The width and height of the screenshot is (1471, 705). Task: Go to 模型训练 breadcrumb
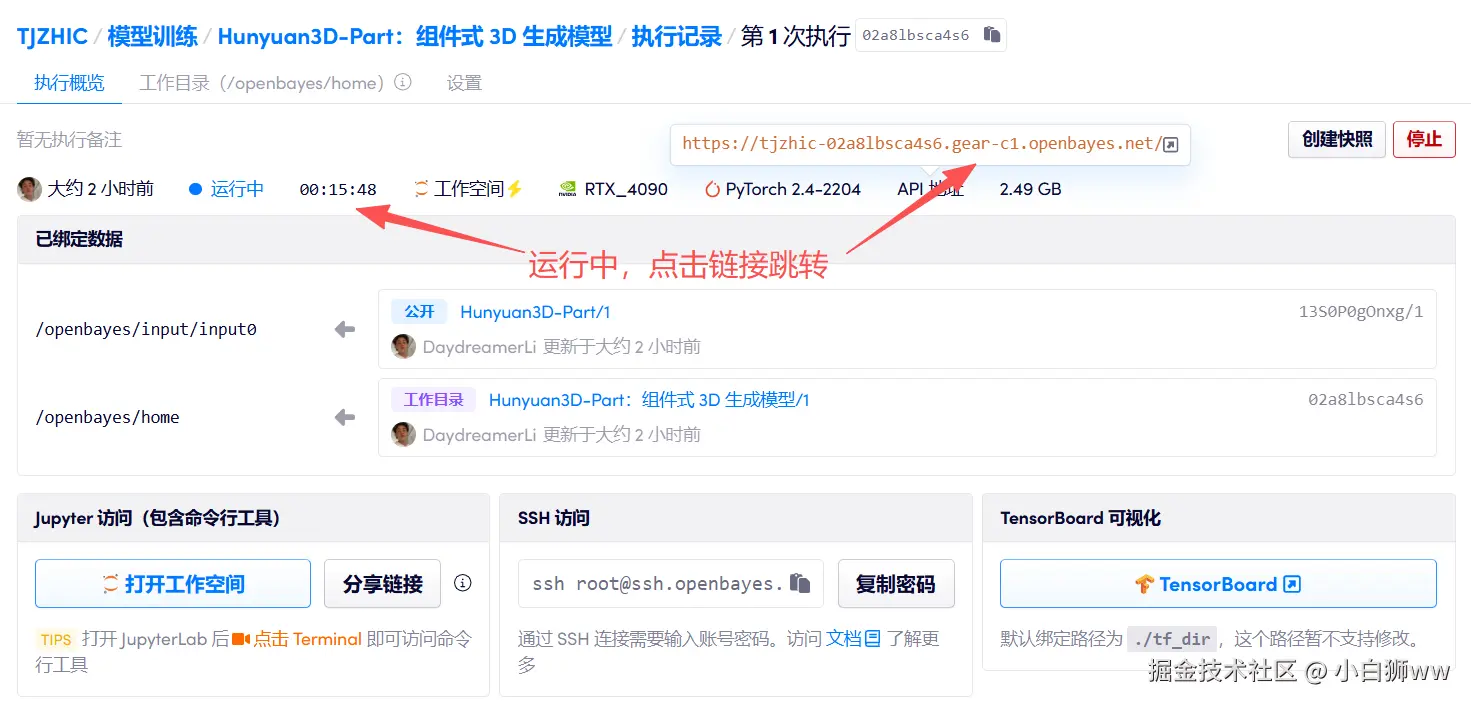click(x=152, y=37)
